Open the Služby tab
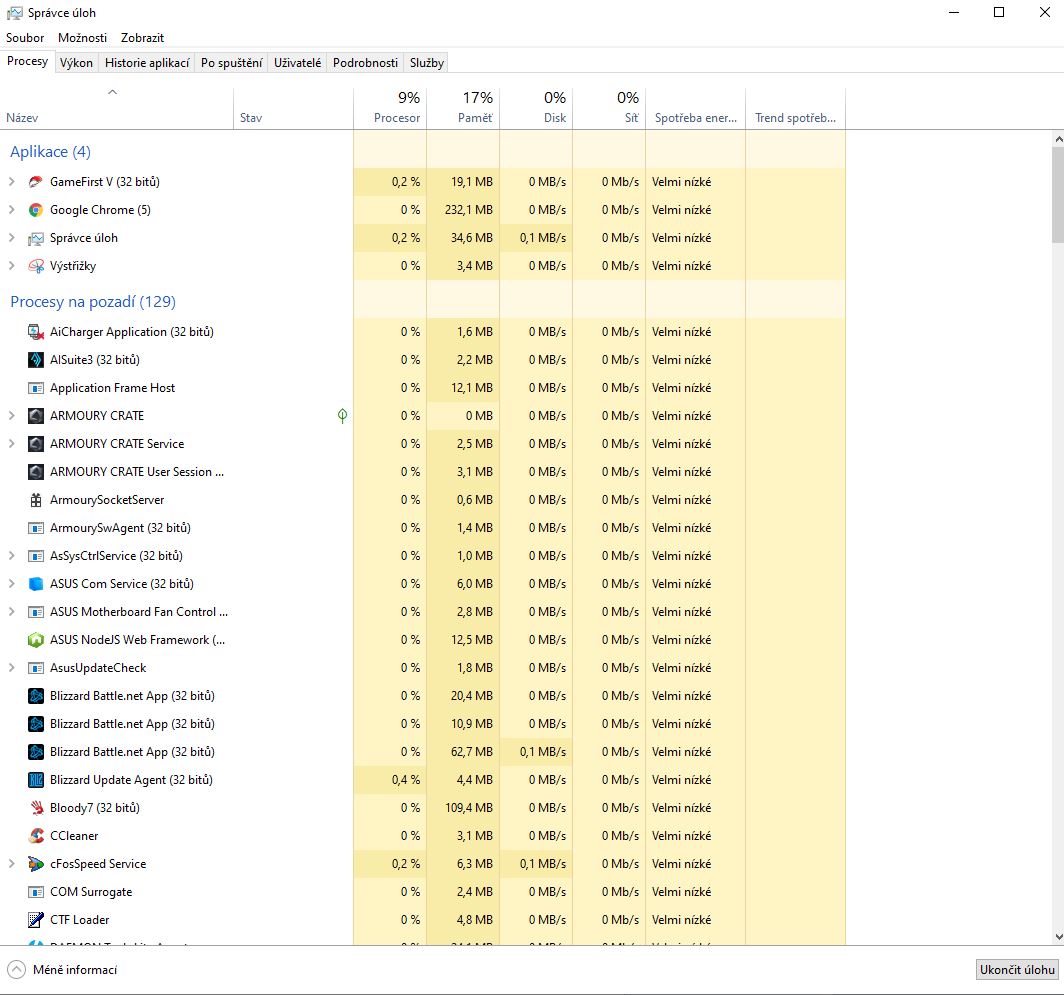 tap(426, 62)
